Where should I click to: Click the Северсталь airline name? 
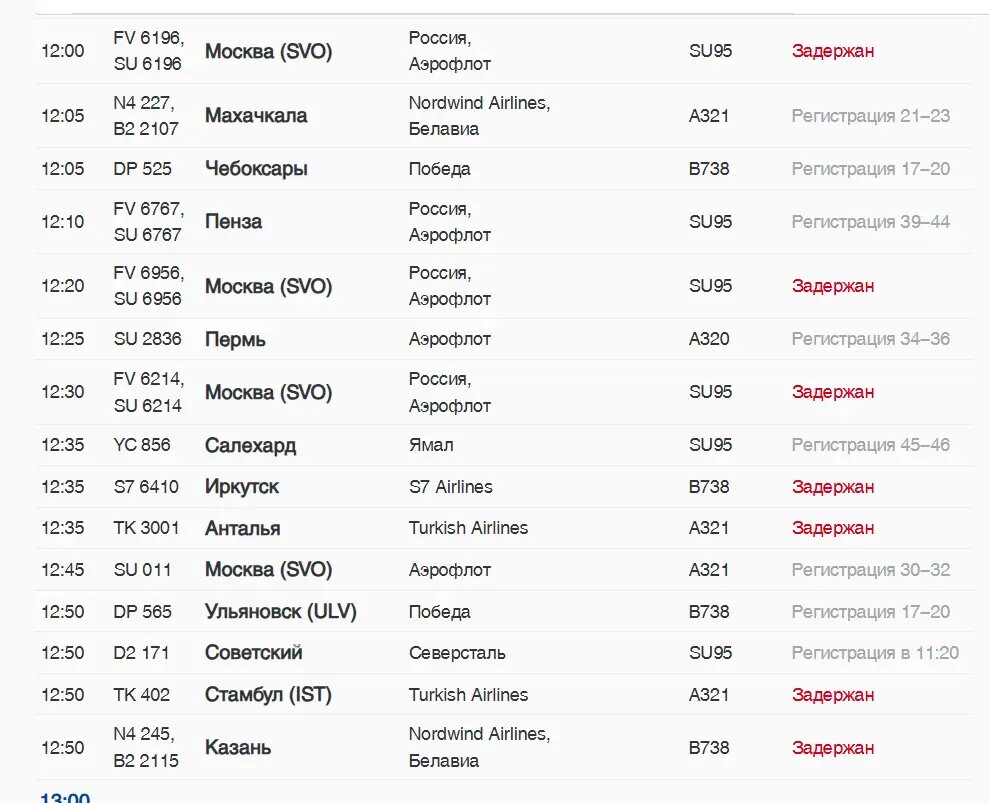click(457, 653)
